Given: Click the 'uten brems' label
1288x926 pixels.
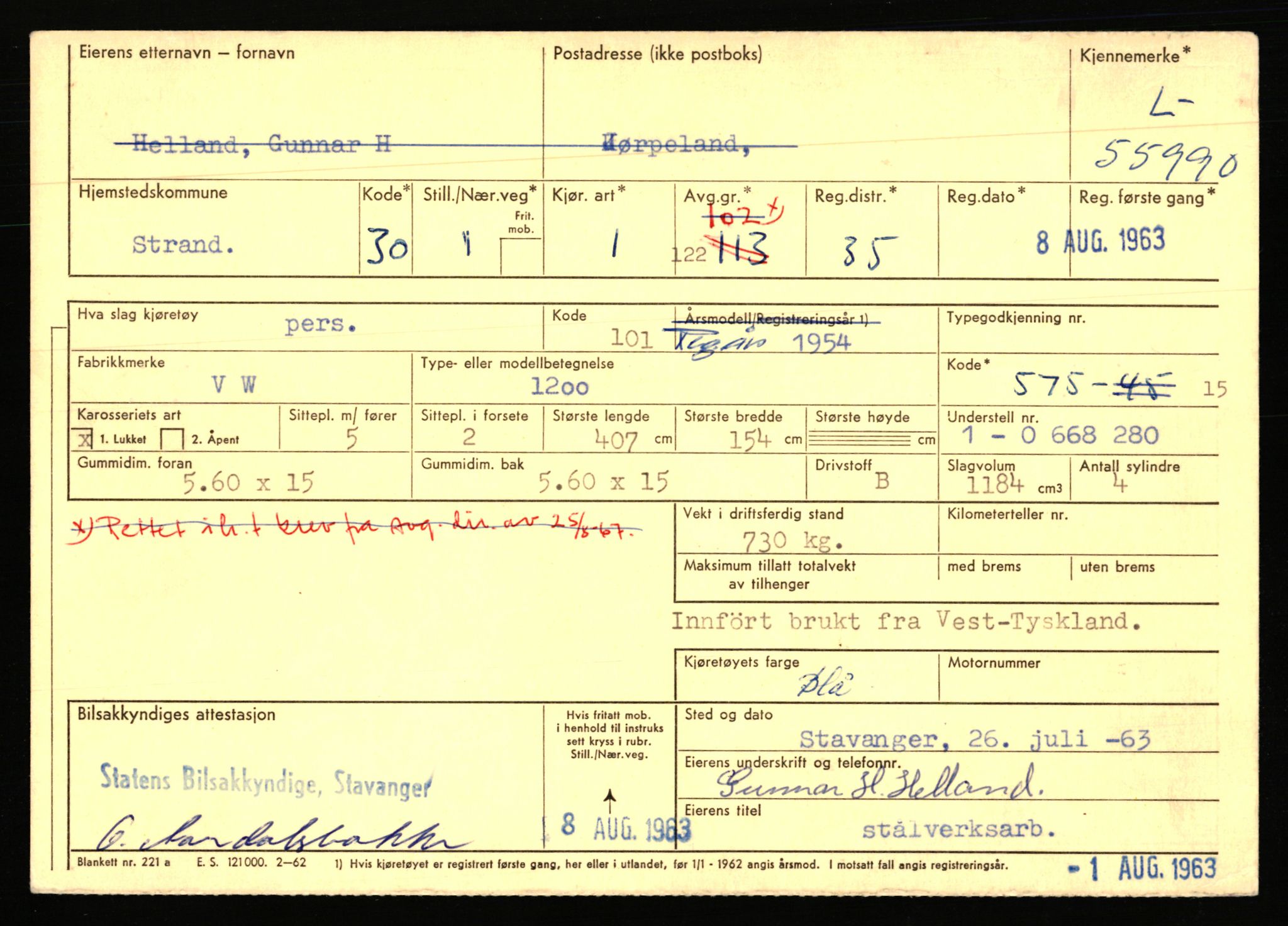Looking at the screenshot, I should (x=1118, y=567).
